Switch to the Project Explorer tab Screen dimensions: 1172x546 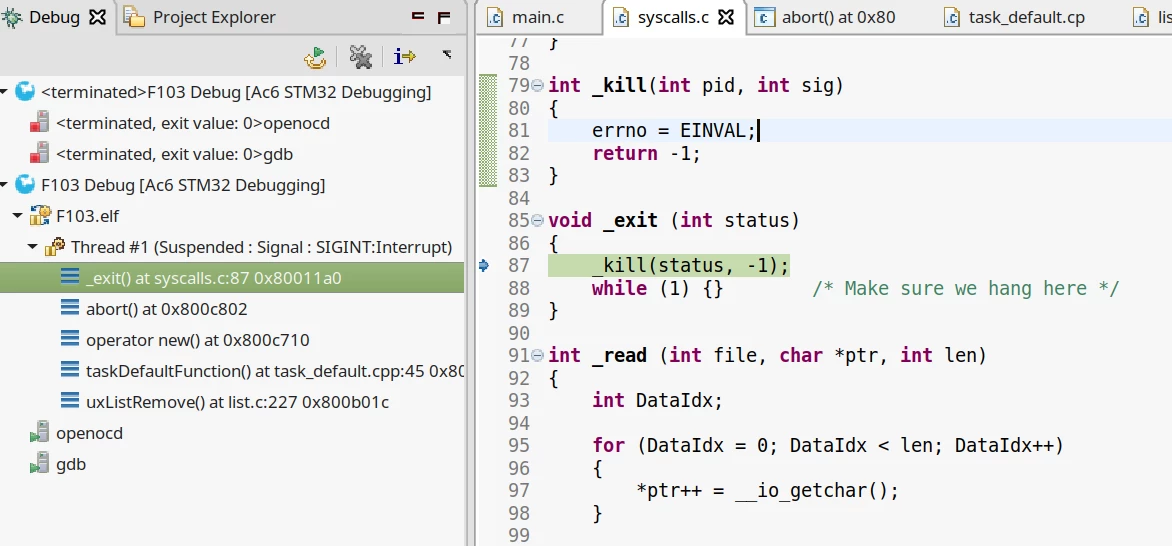pyautogui.click(x=200, y=17)
